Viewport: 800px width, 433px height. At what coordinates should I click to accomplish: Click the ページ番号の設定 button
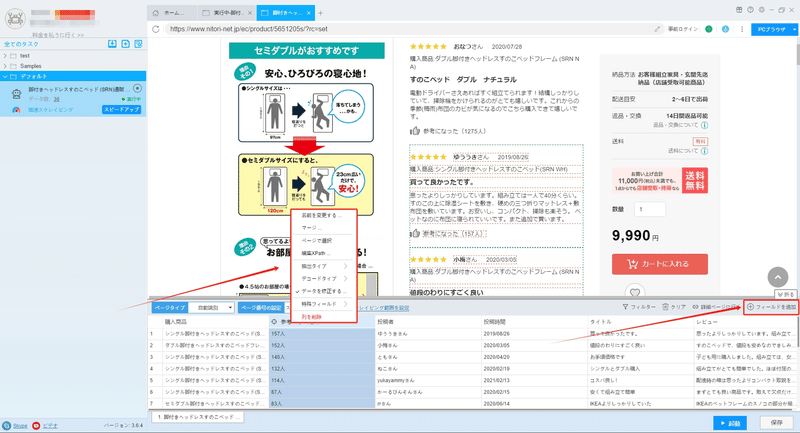[261, 308]
